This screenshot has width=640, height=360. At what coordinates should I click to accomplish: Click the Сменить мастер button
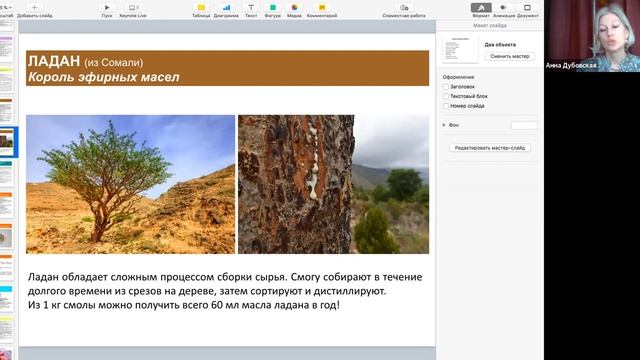pyautogui.click(x=510, y=56)
